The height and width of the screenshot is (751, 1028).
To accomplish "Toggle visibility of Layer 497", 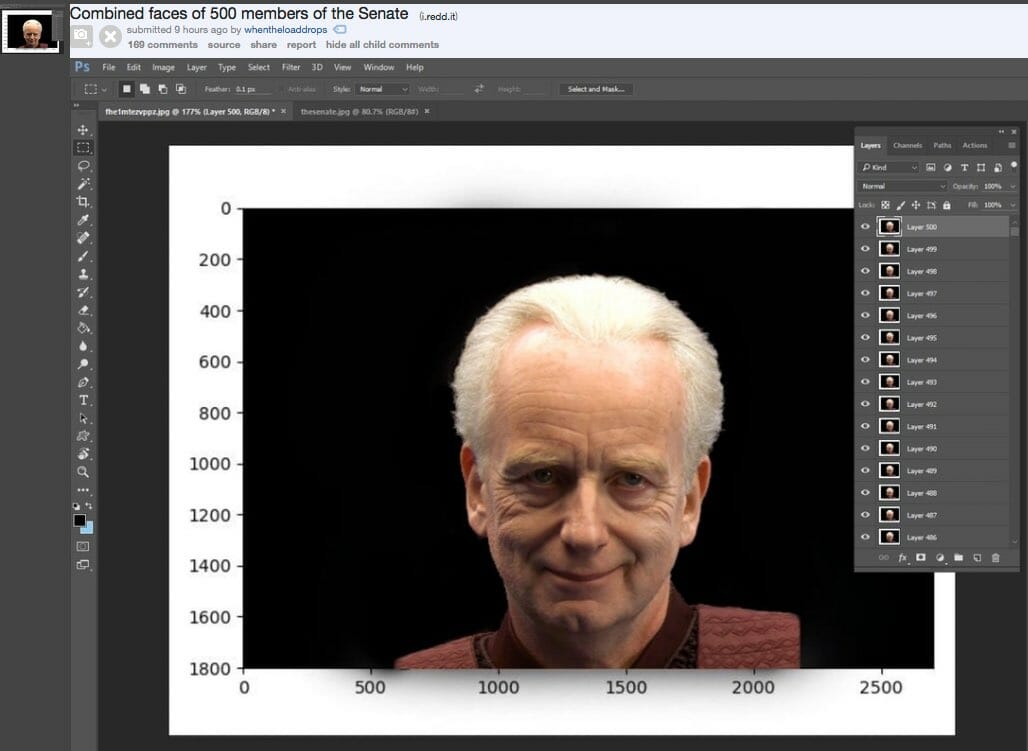I will click(x=865, y=293).
